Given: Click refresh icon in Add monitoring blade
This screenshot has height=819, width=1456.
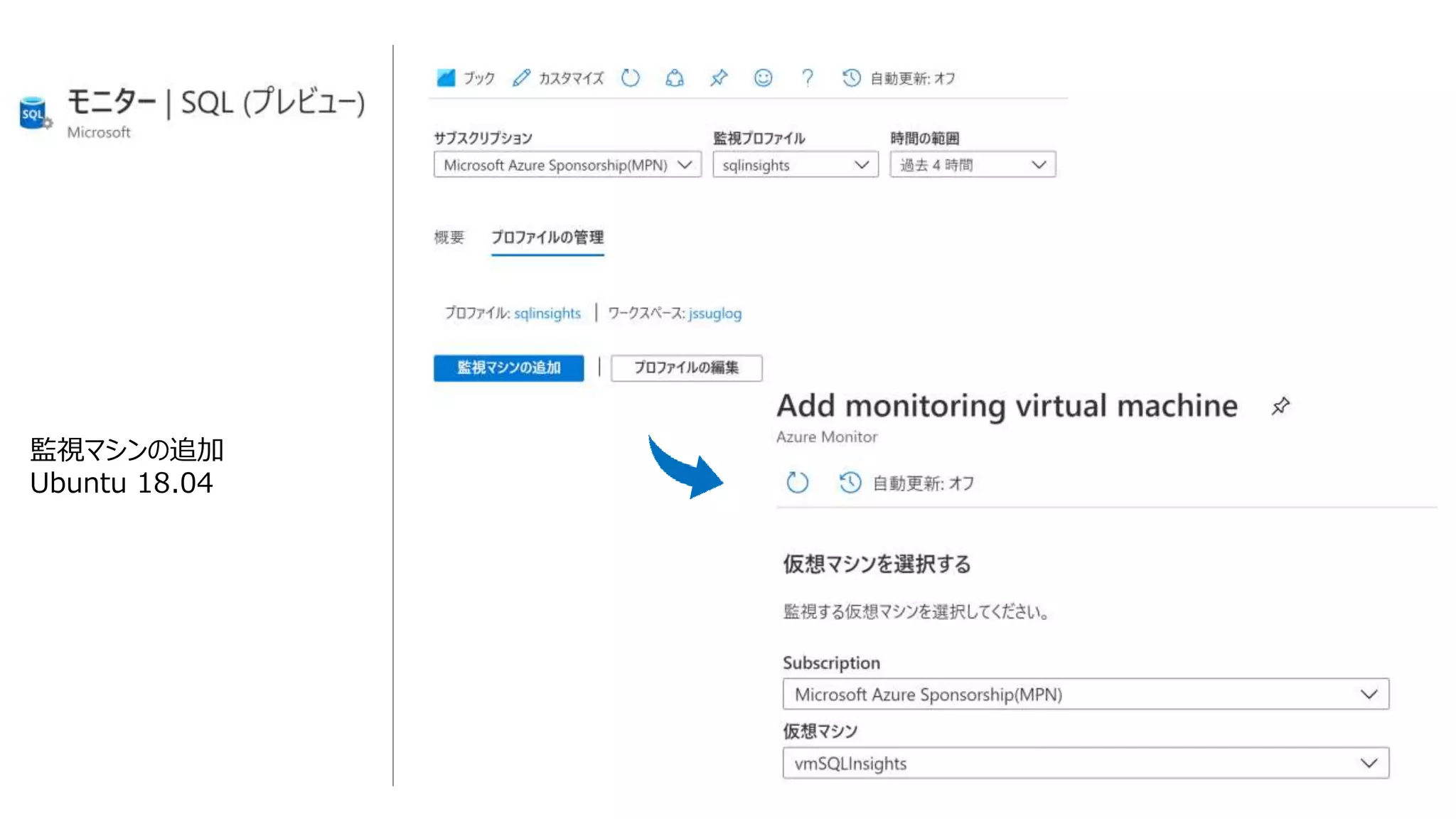Looking at the screenshot, I should [797, 483].
